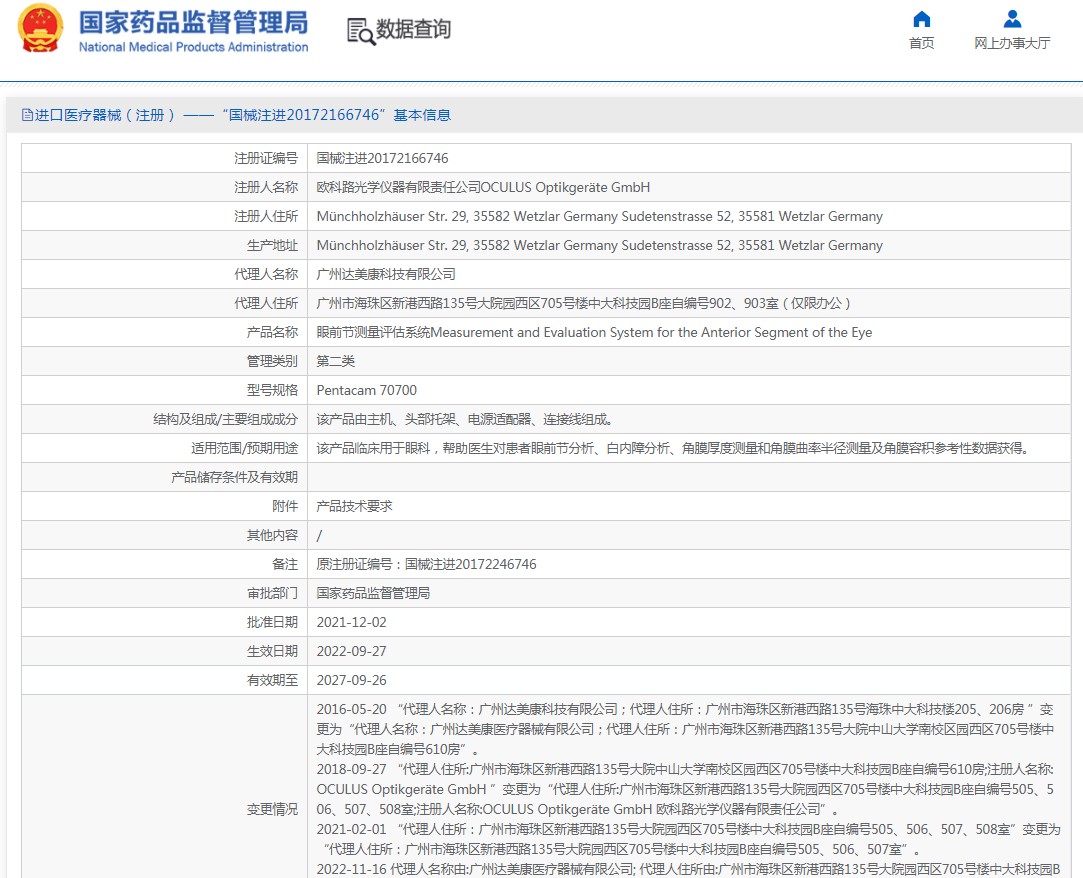1083x878 pixels.
Task: Click product name 眼前节测量评估系统 value
Action: [x=594, y=332]
